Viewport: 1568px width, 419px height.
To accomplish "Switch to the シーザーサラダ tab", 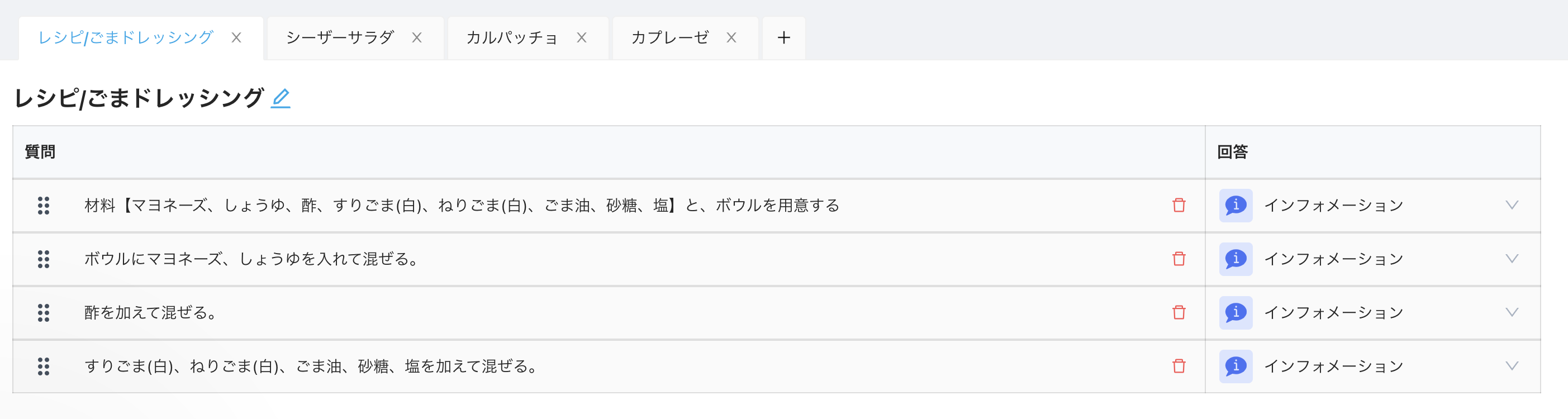I will pyautogui.click(x=340, y=37).
